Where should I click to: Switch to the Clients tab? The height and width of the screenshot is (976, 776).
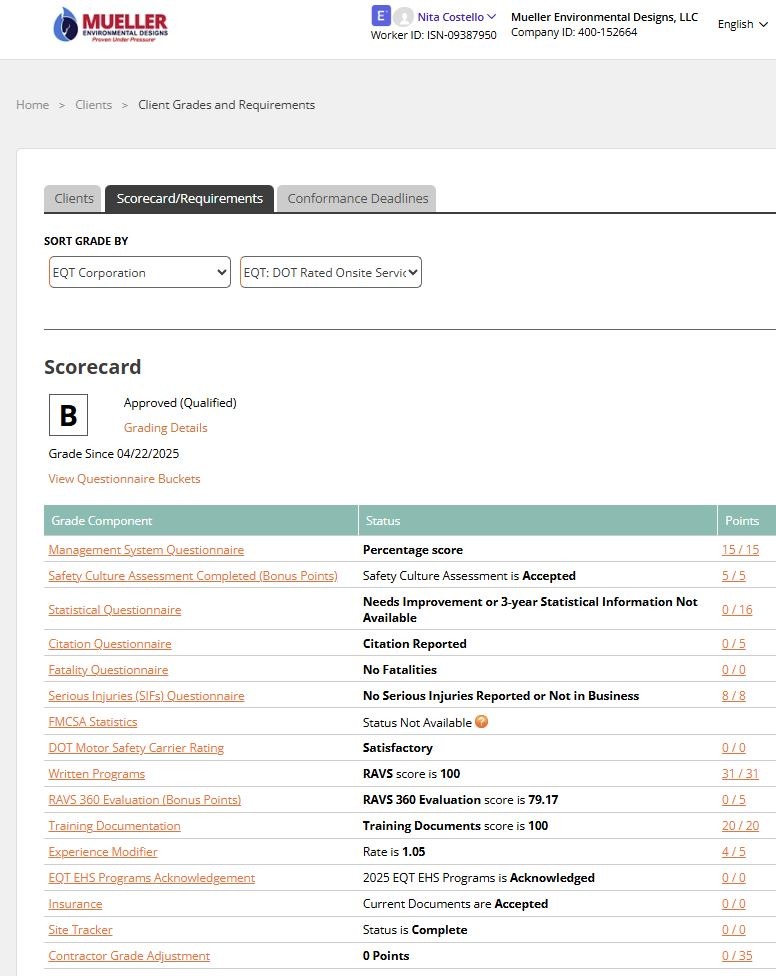coord(73,199)
